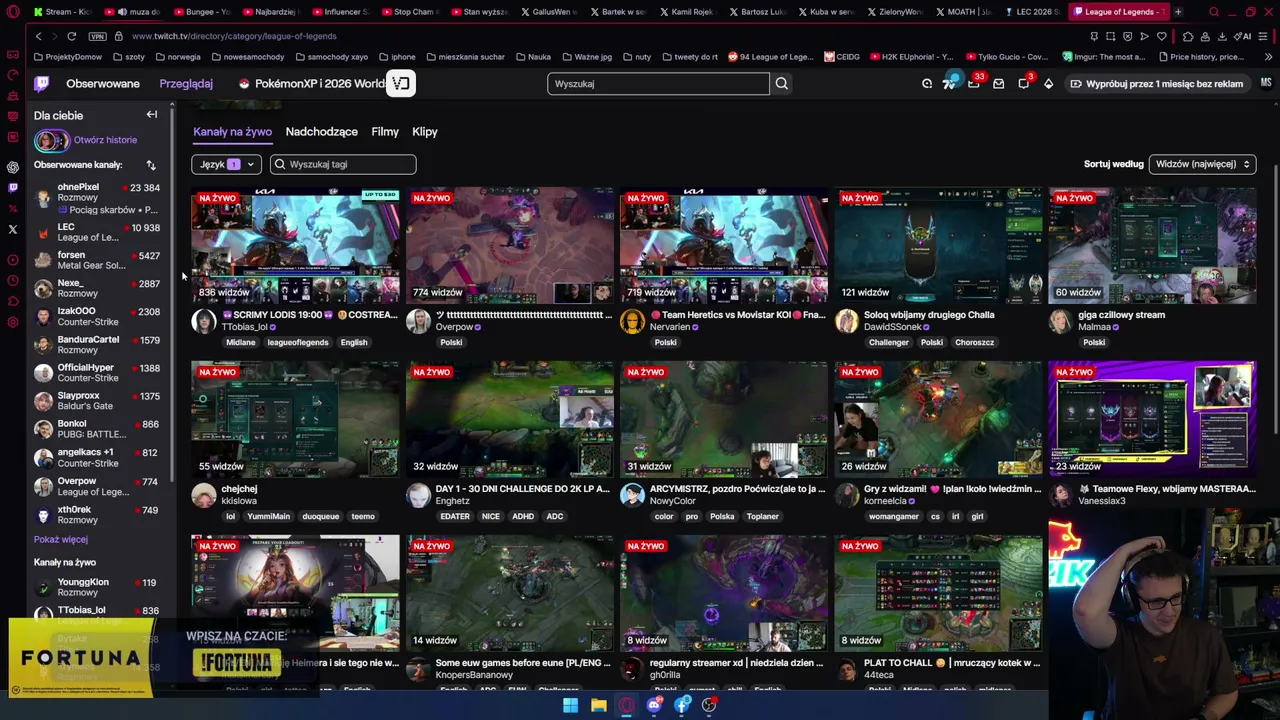This screenshot has height=720, width=1280.
Task: Click the Midlane tag under TTobias_lol
Action: coord(241,342)
